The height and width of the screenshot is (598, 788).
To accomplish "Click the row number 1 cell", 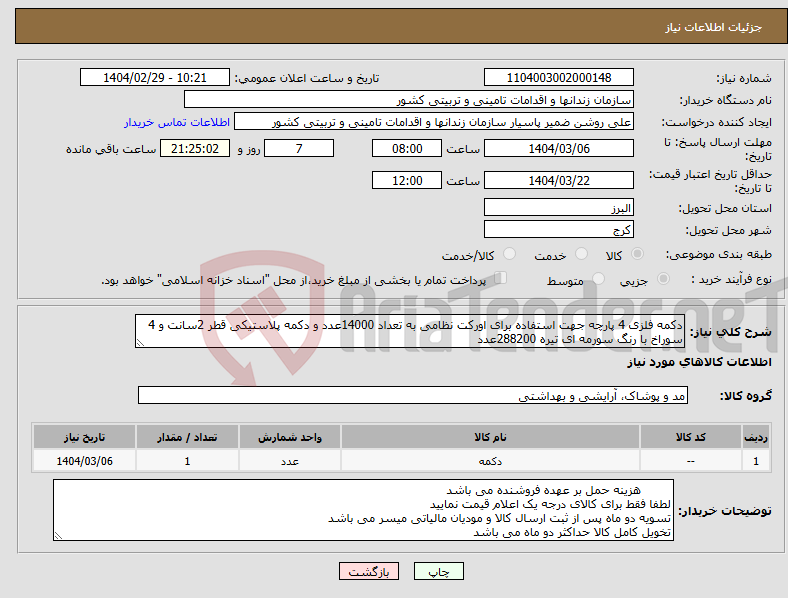I will (756, 461).
